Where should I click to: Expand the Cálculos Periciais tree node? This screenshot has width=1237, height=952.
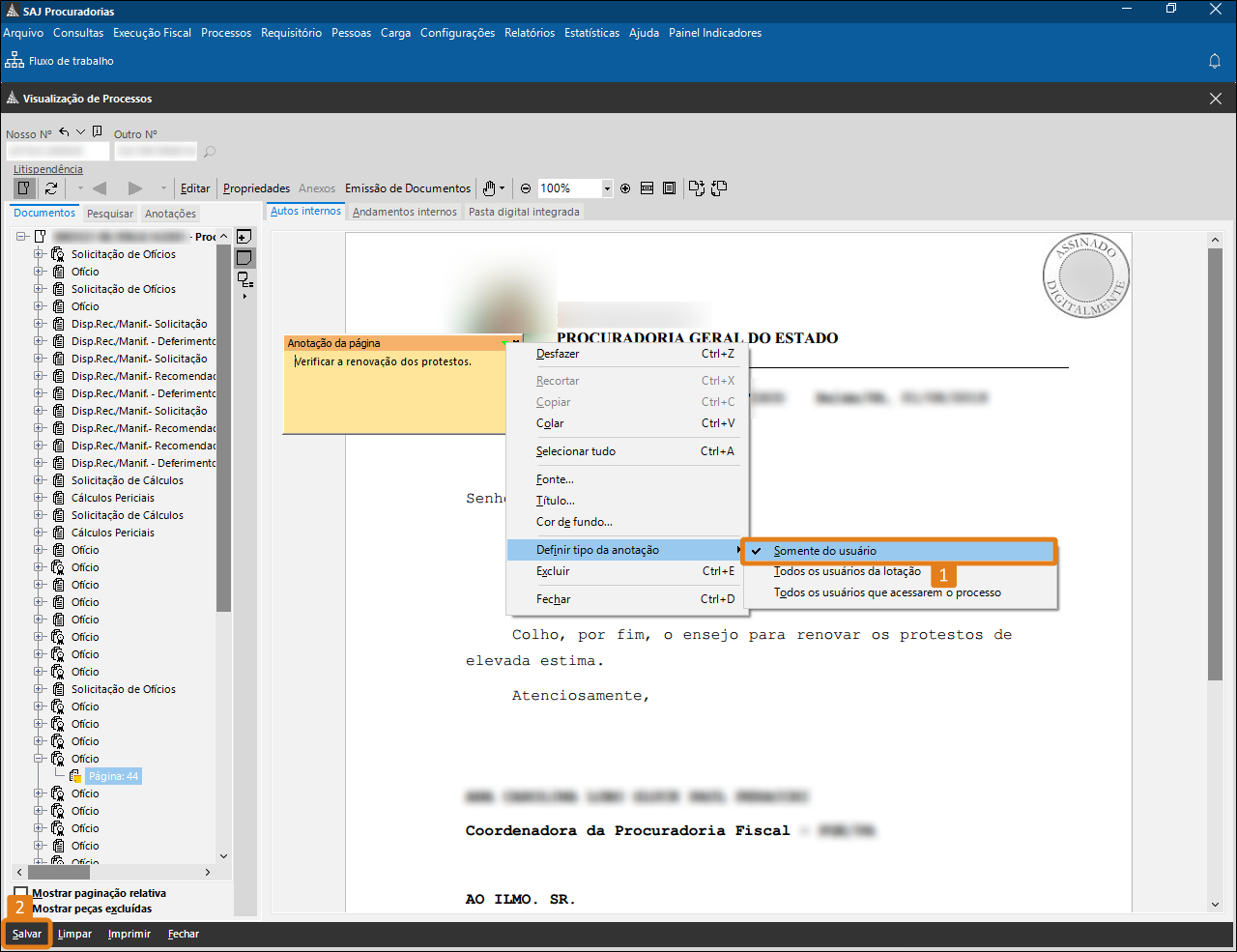pos(40,498)
